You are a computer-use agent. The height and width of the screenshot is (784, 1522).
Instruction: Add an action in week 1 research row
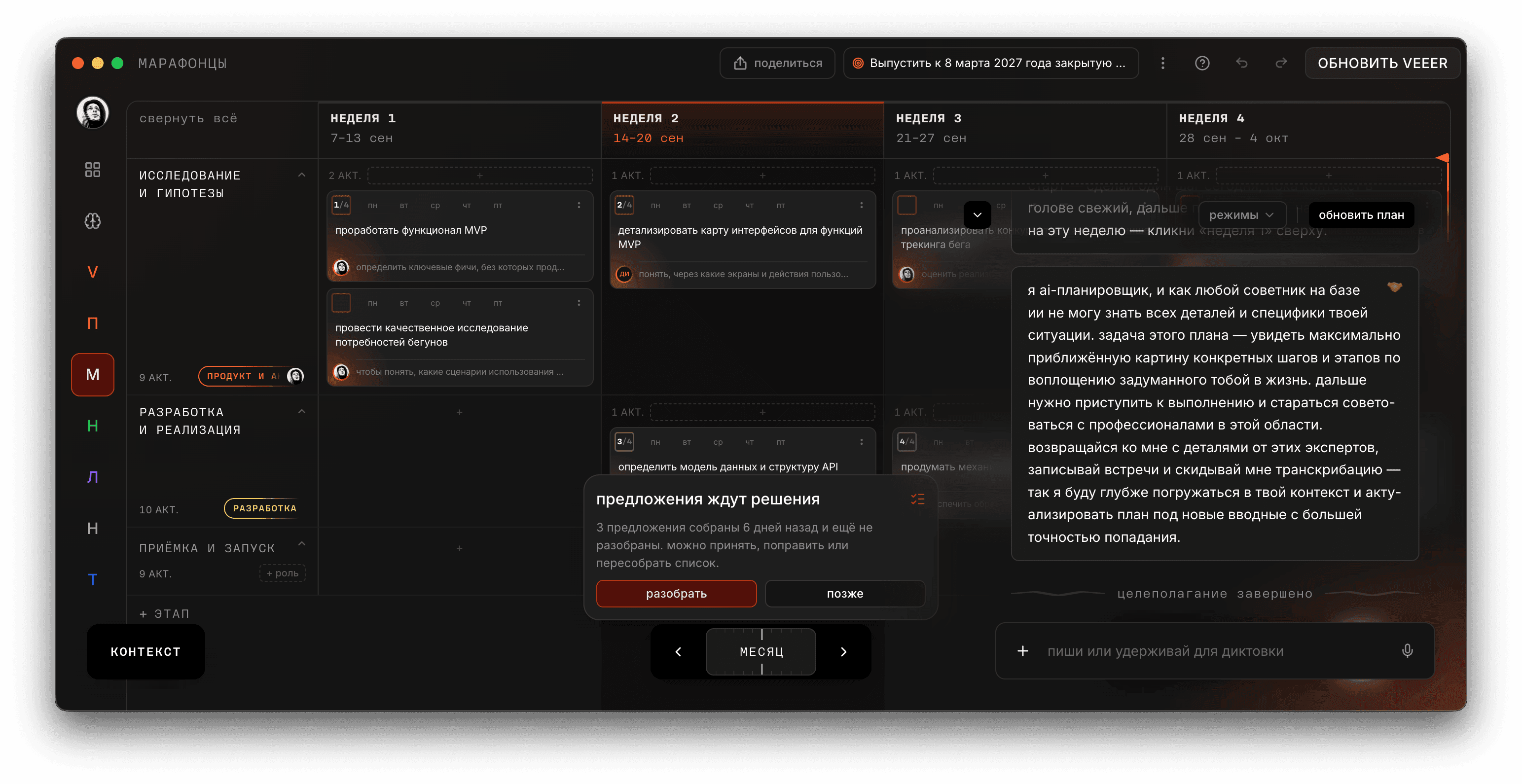click(x=480, y=176)
